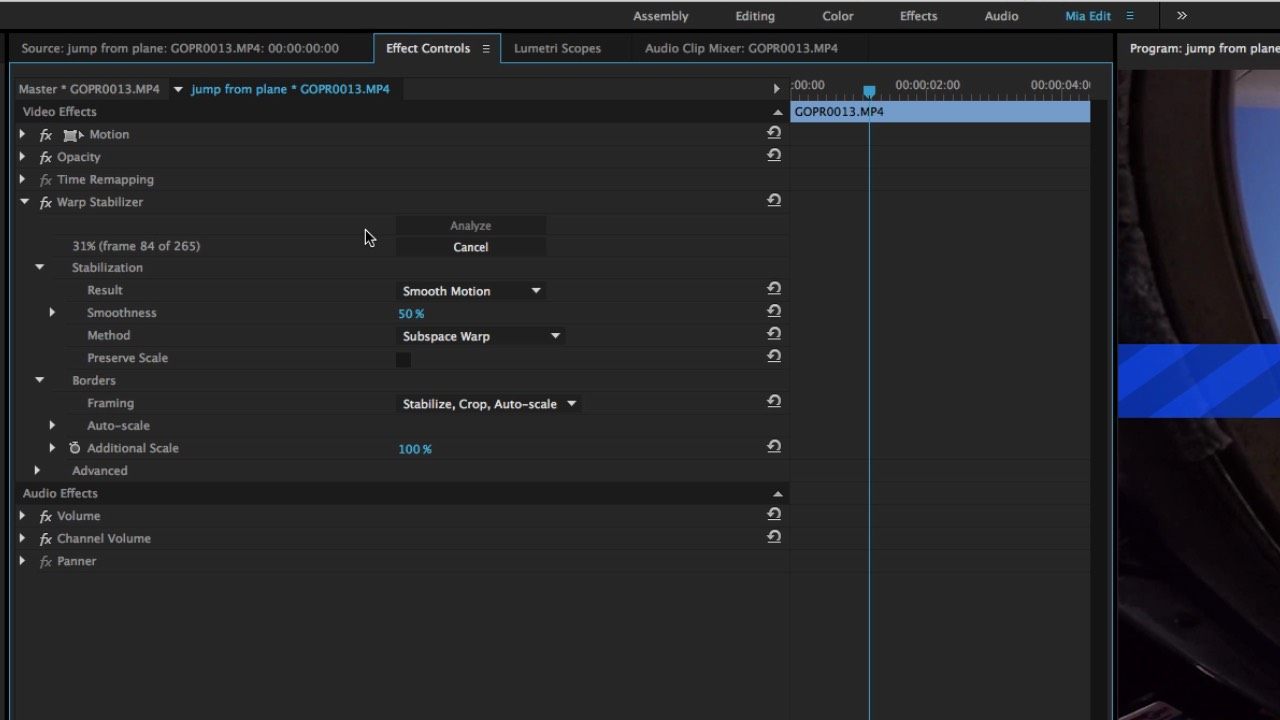The image size is (1280, 720).
Task: Reset the Opacity effect
Action: click(774, 155)
